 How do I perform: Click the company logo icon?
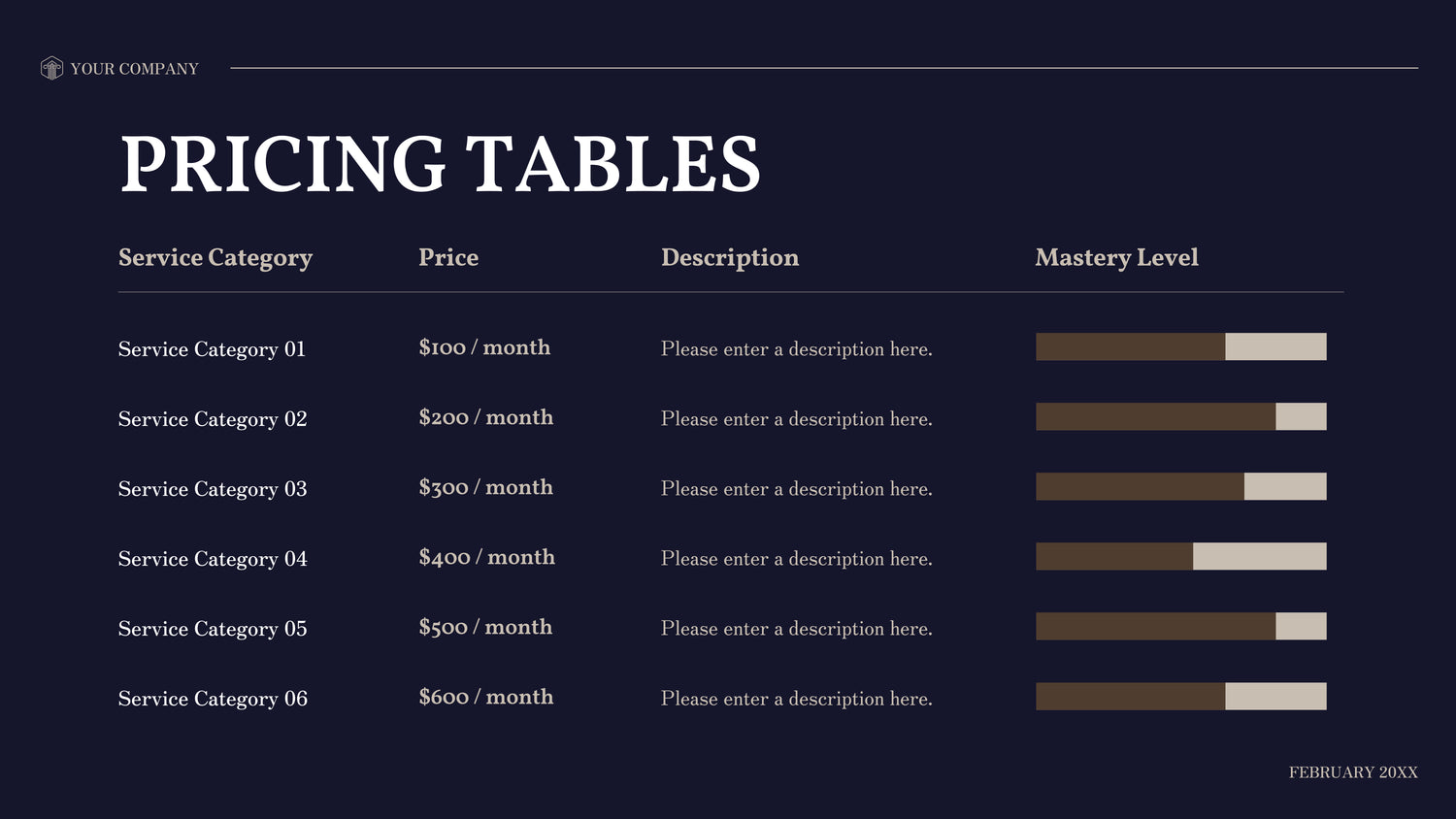pos(51,68)
